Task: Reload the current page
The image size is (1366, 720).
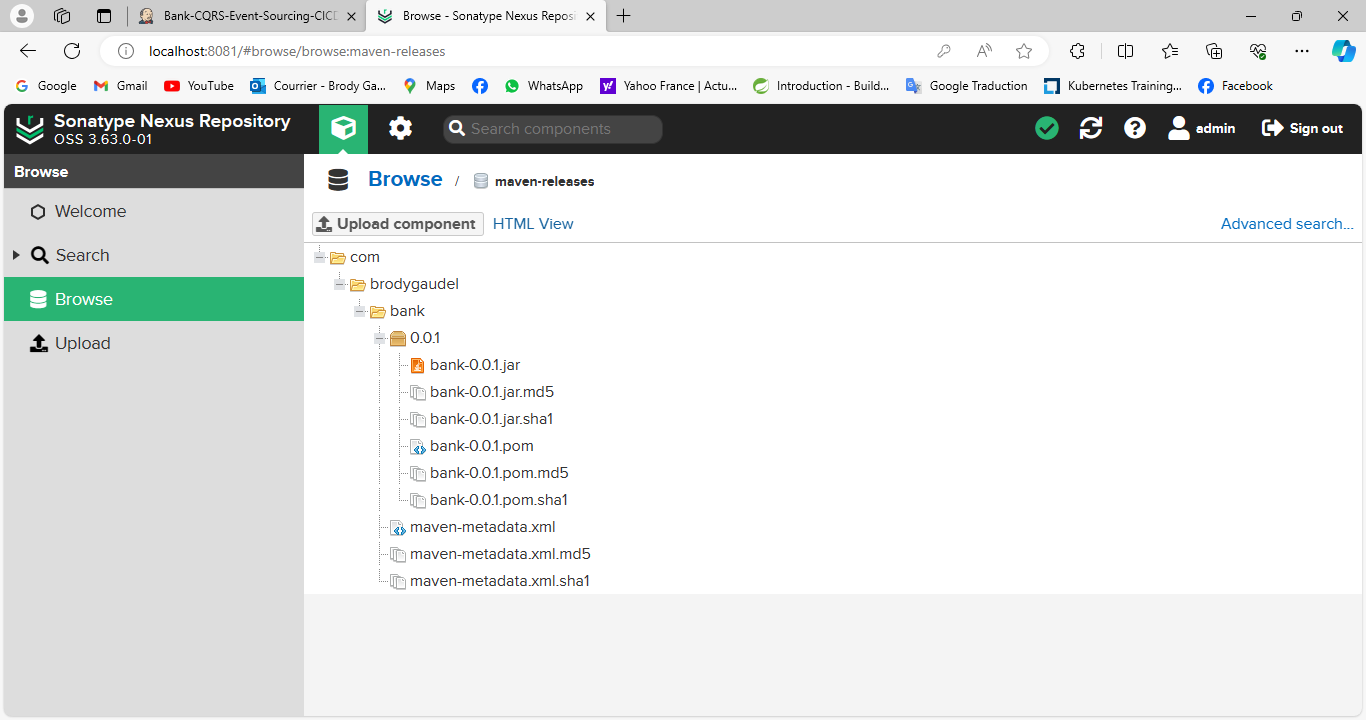Action: [72, 51]
